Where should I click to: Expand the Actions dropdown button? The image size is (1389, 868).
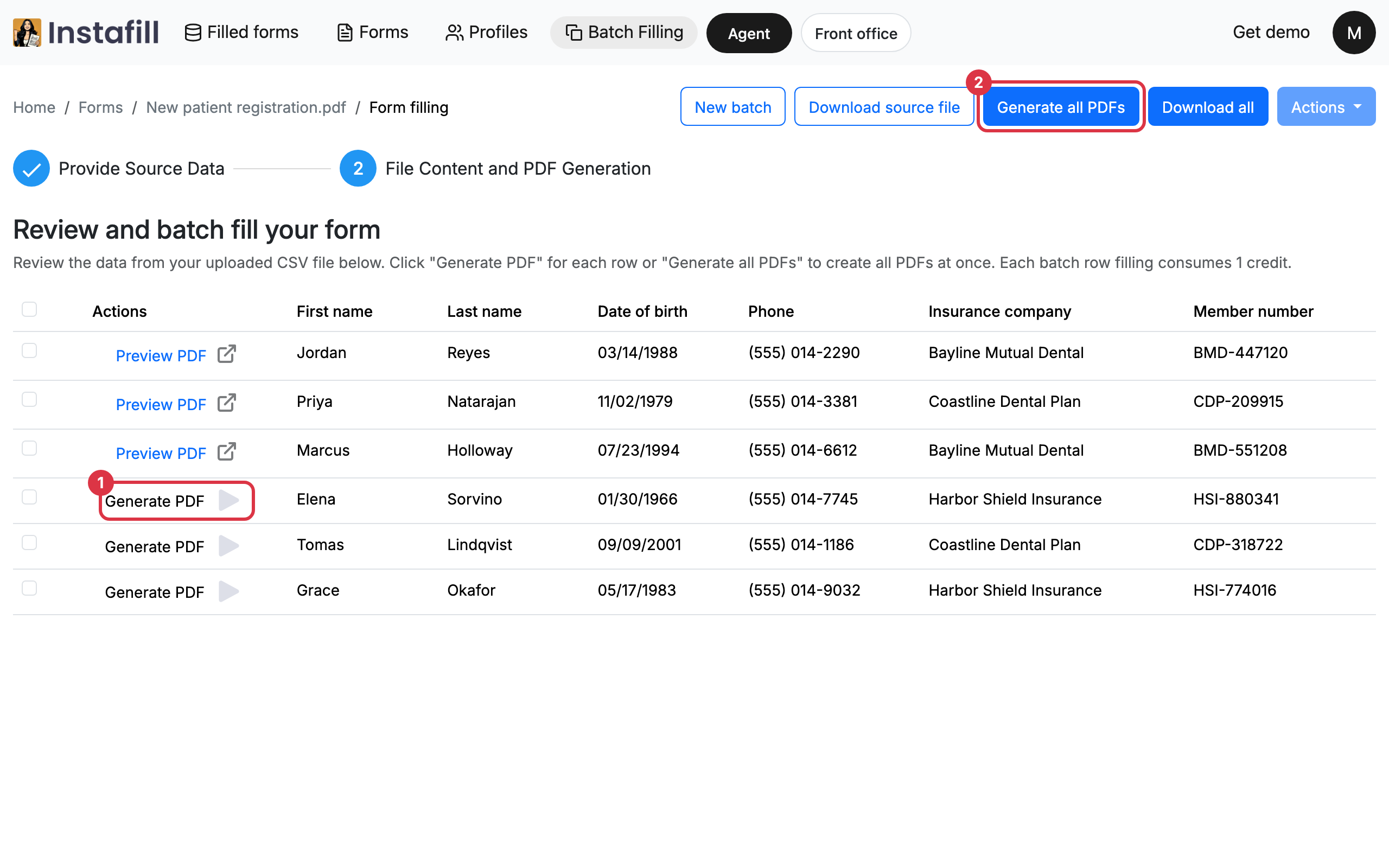pyautogui.click(x=1326, y=107)
